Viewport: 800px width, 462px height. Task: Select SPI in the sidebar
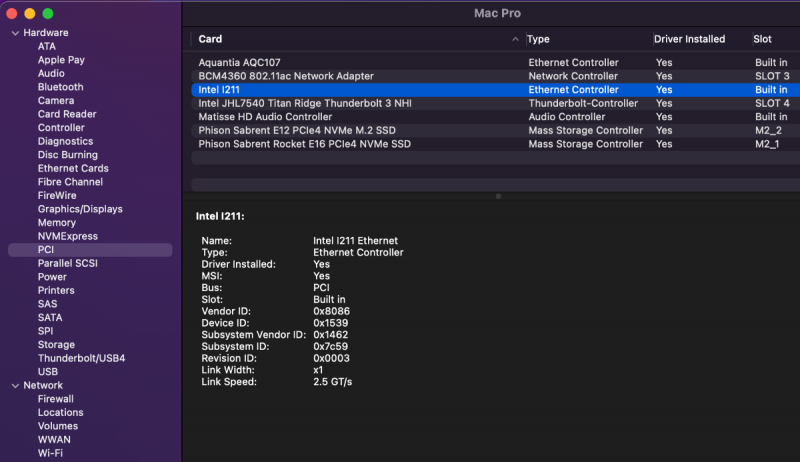45,331
